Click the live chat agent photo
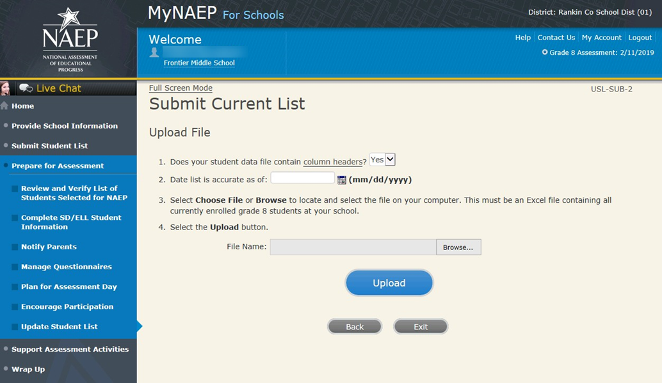This screenshot has height=383, width=662. click(5, 88)
